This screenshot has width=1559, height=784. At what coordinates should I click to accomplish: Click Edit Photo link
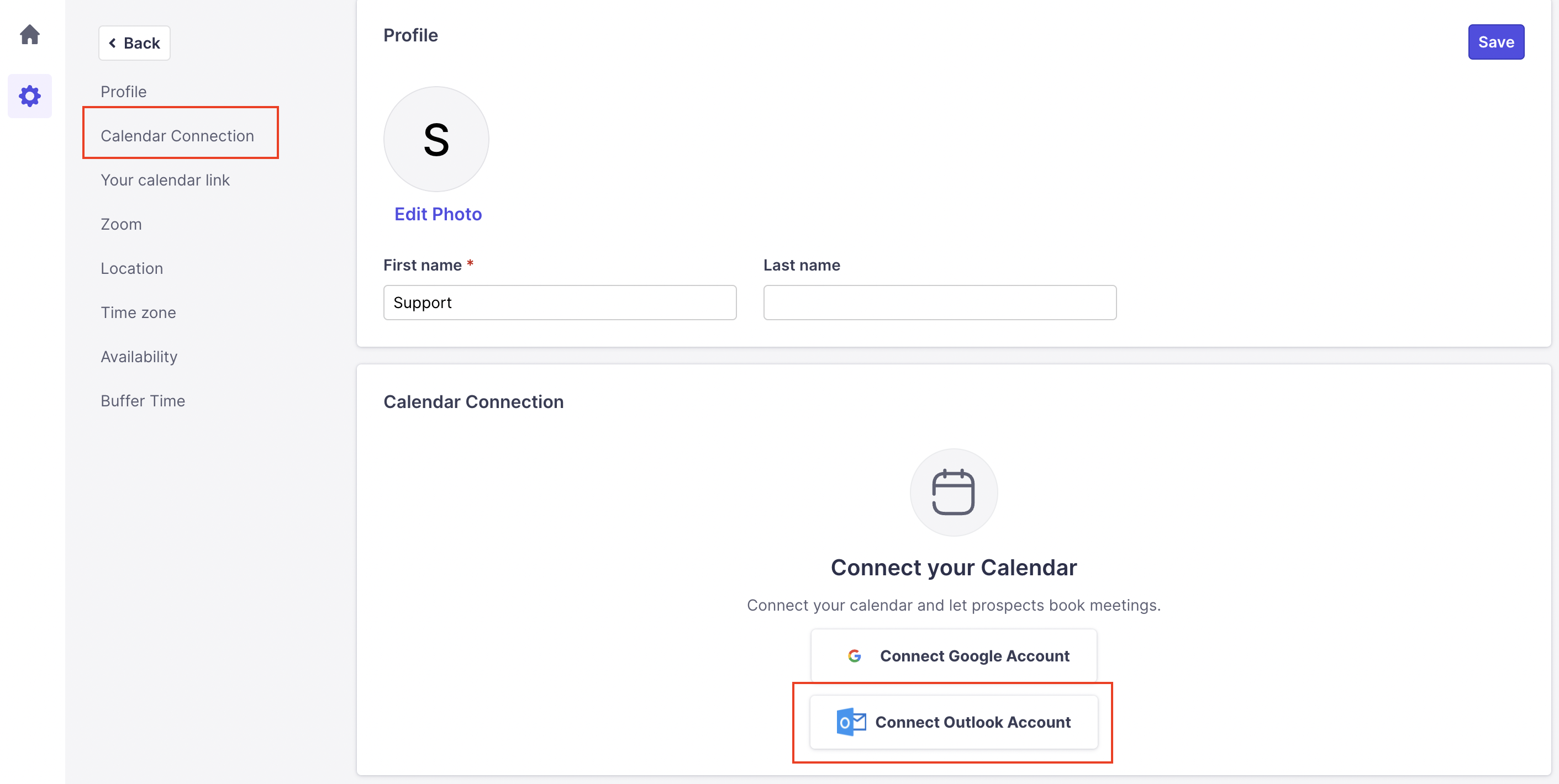pyautogui.click(x=438, y=214)
